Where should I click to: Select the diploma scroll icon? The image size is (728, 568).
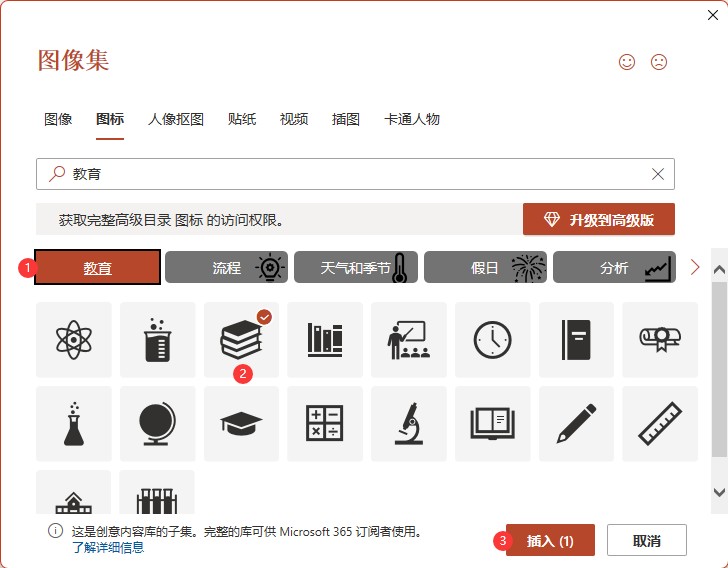tap(660, 339)
